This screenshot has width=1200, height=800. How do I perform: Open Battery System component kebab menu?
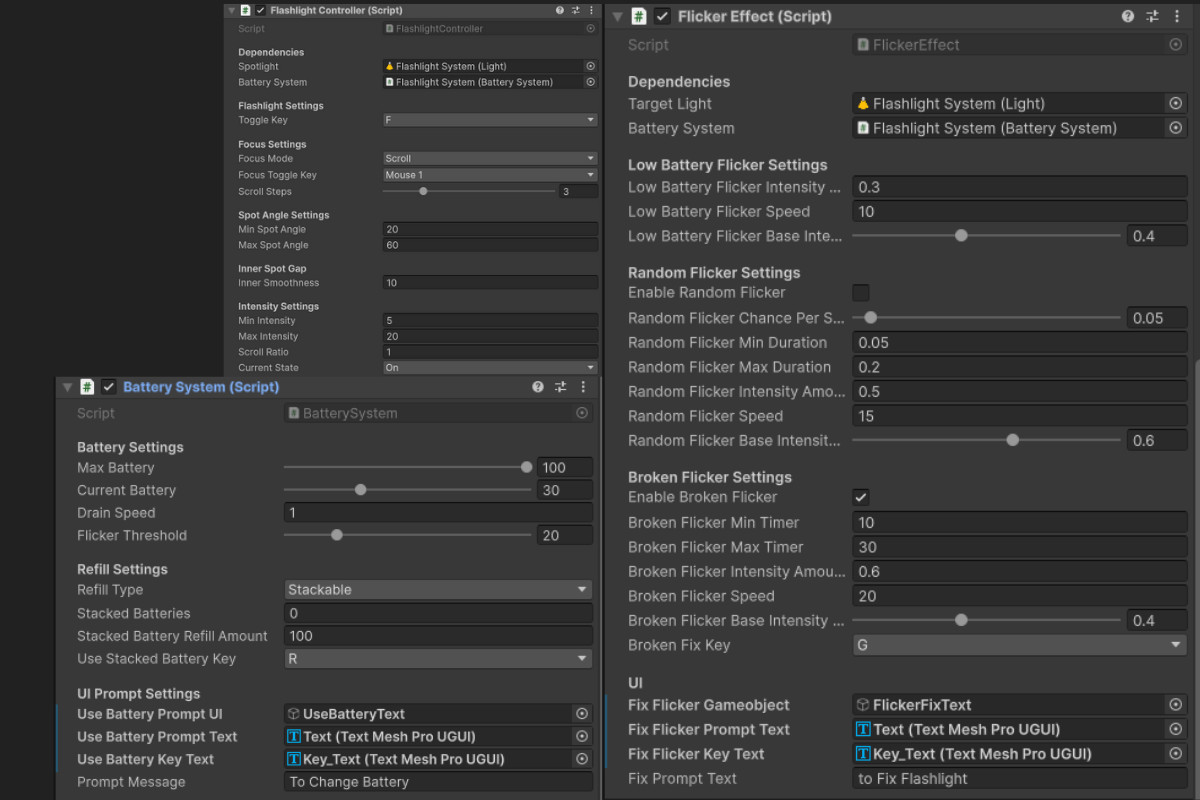(x=583, y=387)
